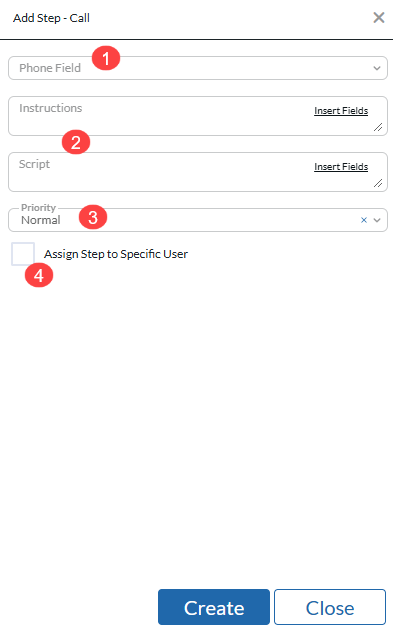This screenshot has height=636, width=393.
Task: Click the Close button at bottom
Action: [330, 607]
